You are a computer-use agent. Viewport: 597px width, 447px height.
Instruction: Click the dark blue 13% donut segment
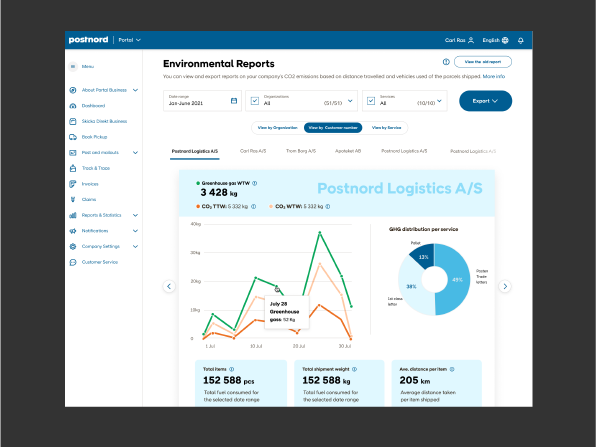423,256
